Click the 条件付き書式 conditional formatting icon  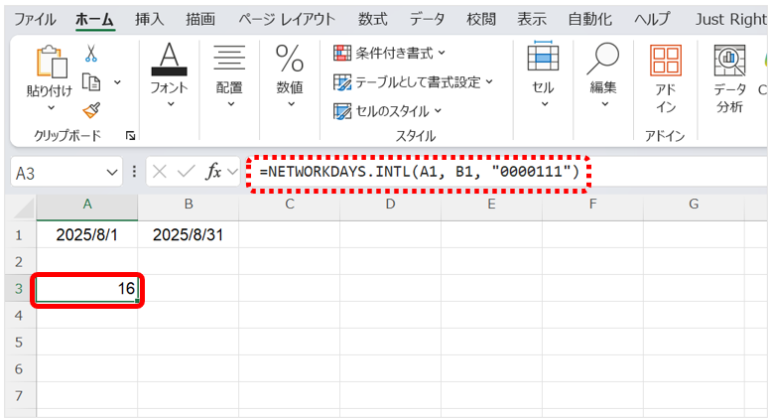tap(342, 53)
